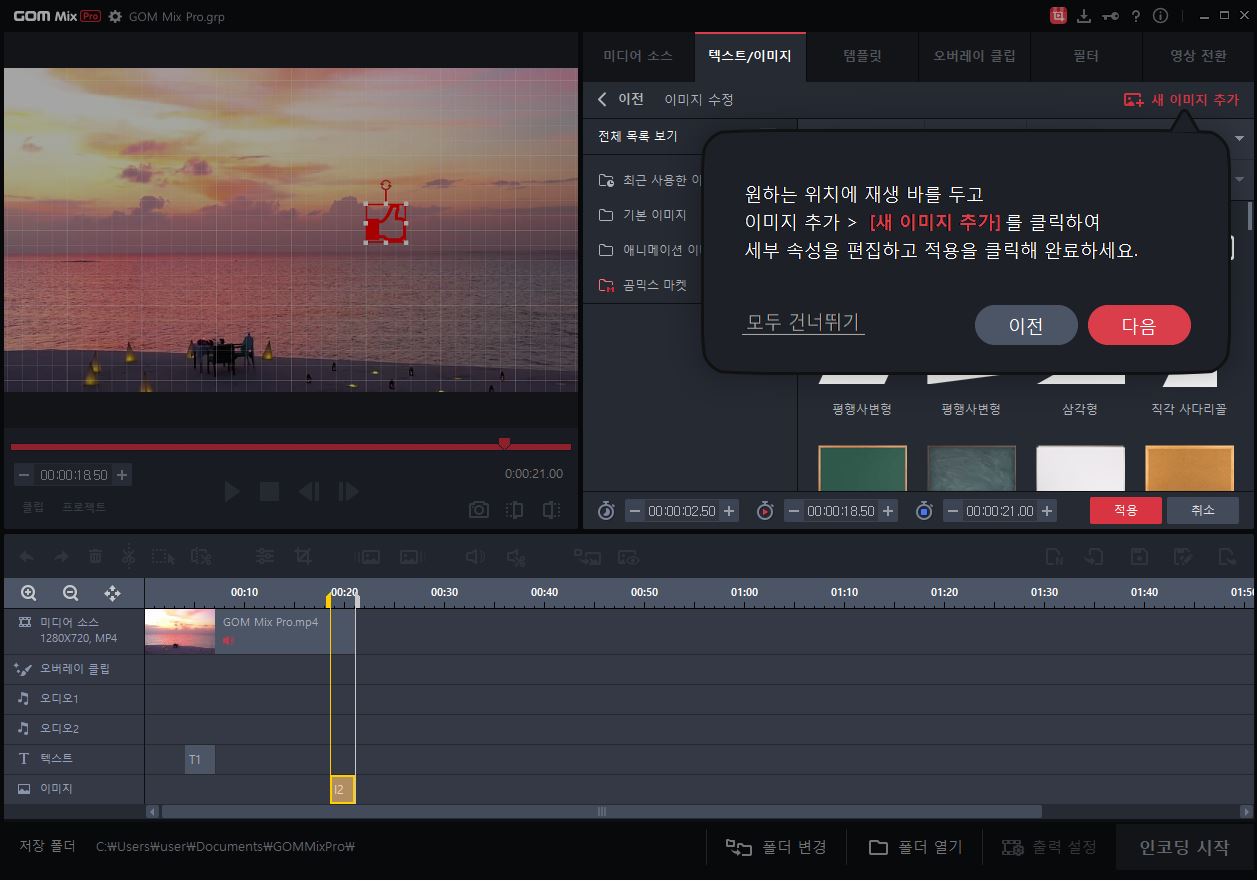The width and height of the screenshot is (1257, 881).
Task: Open the license key icon
Action: coord(1110,16)
